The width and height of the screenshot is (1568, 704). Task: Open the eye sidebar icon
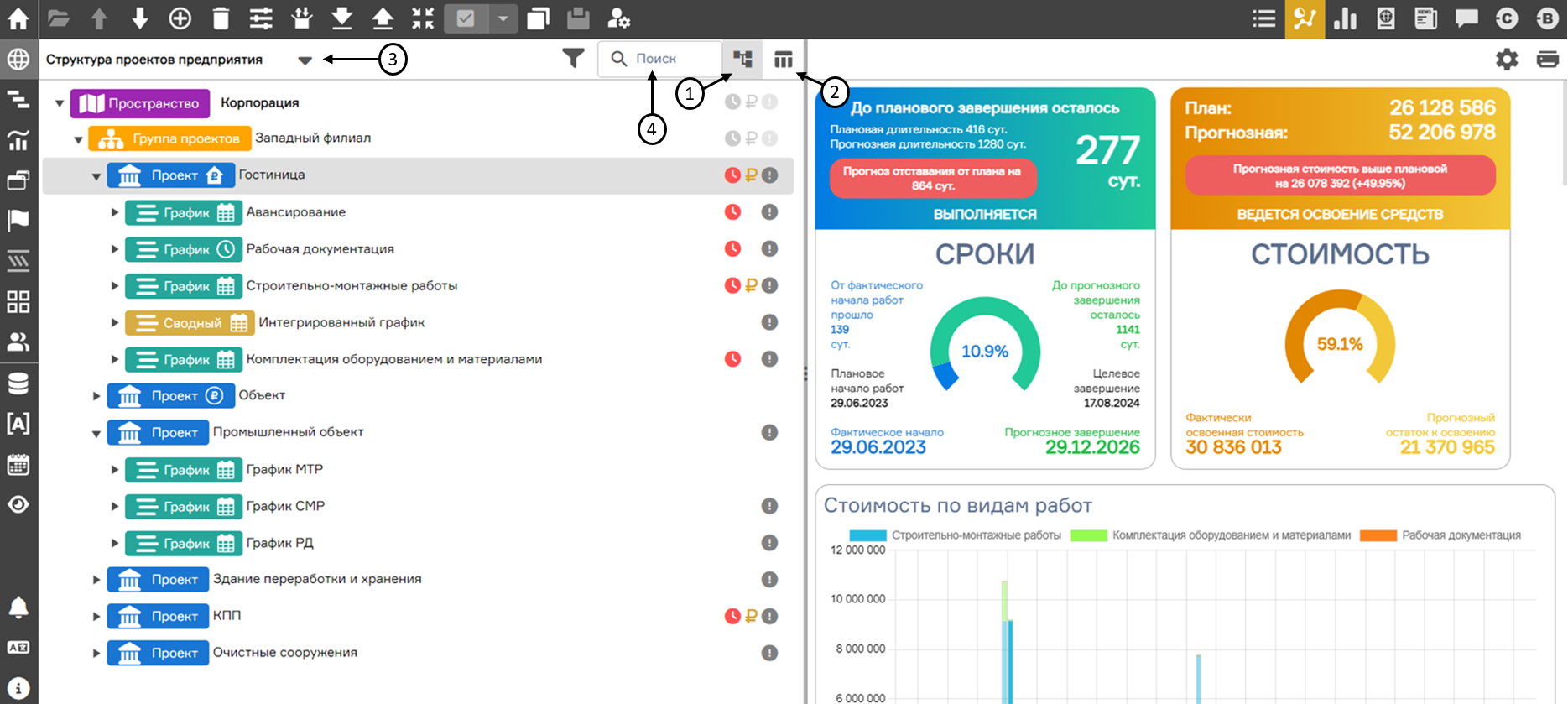click(x=18, y=504)
